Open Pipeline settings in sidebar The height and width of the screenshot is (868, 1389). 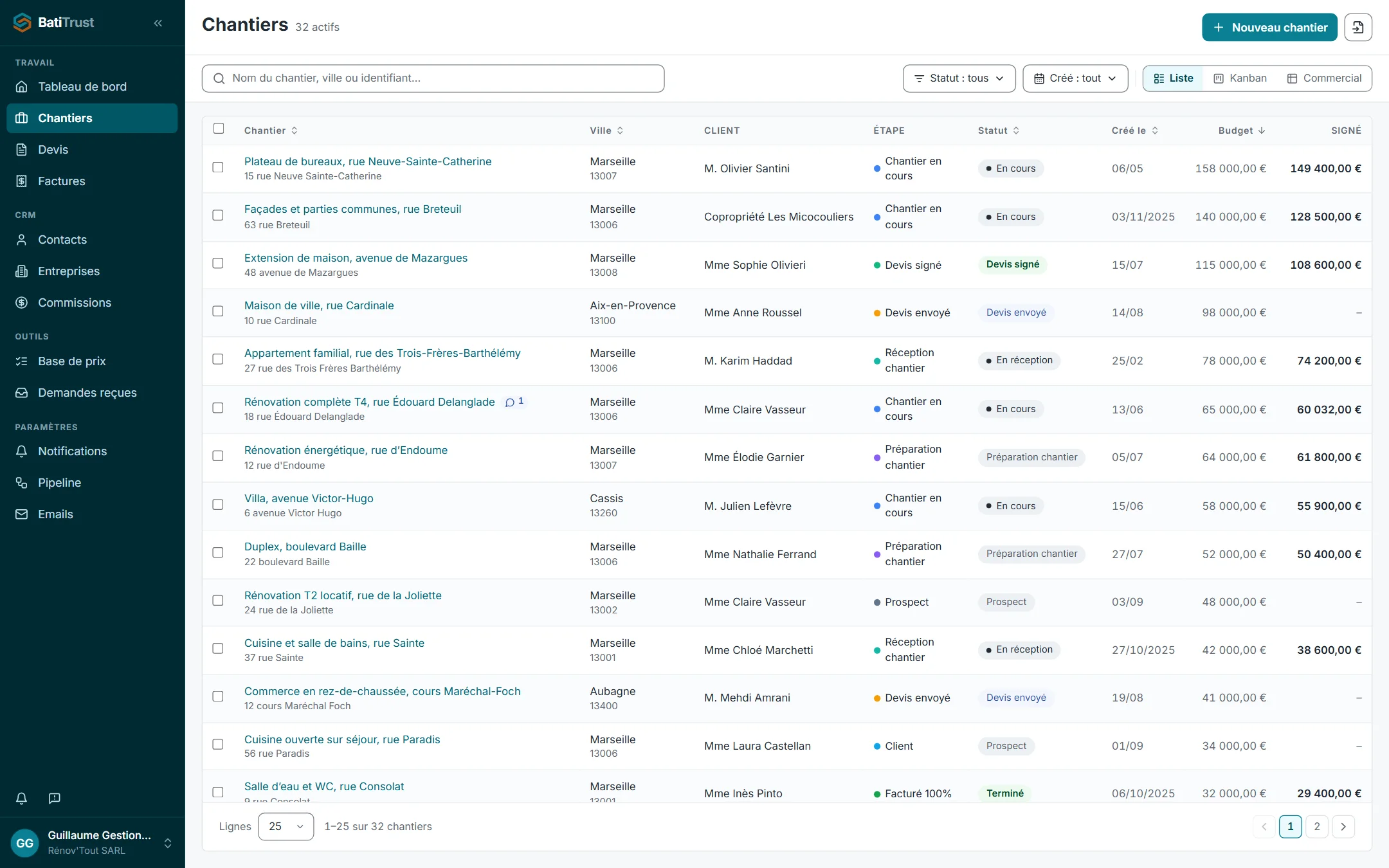pos(92,483)
